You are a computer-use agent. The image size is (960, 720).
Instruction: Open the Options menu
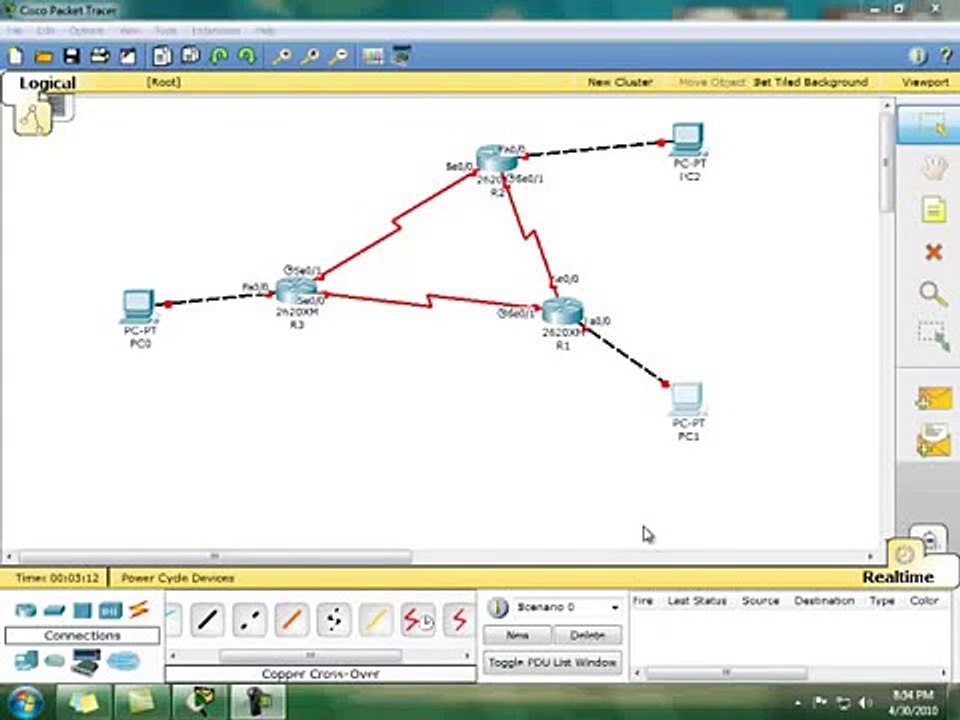point(86,31)
